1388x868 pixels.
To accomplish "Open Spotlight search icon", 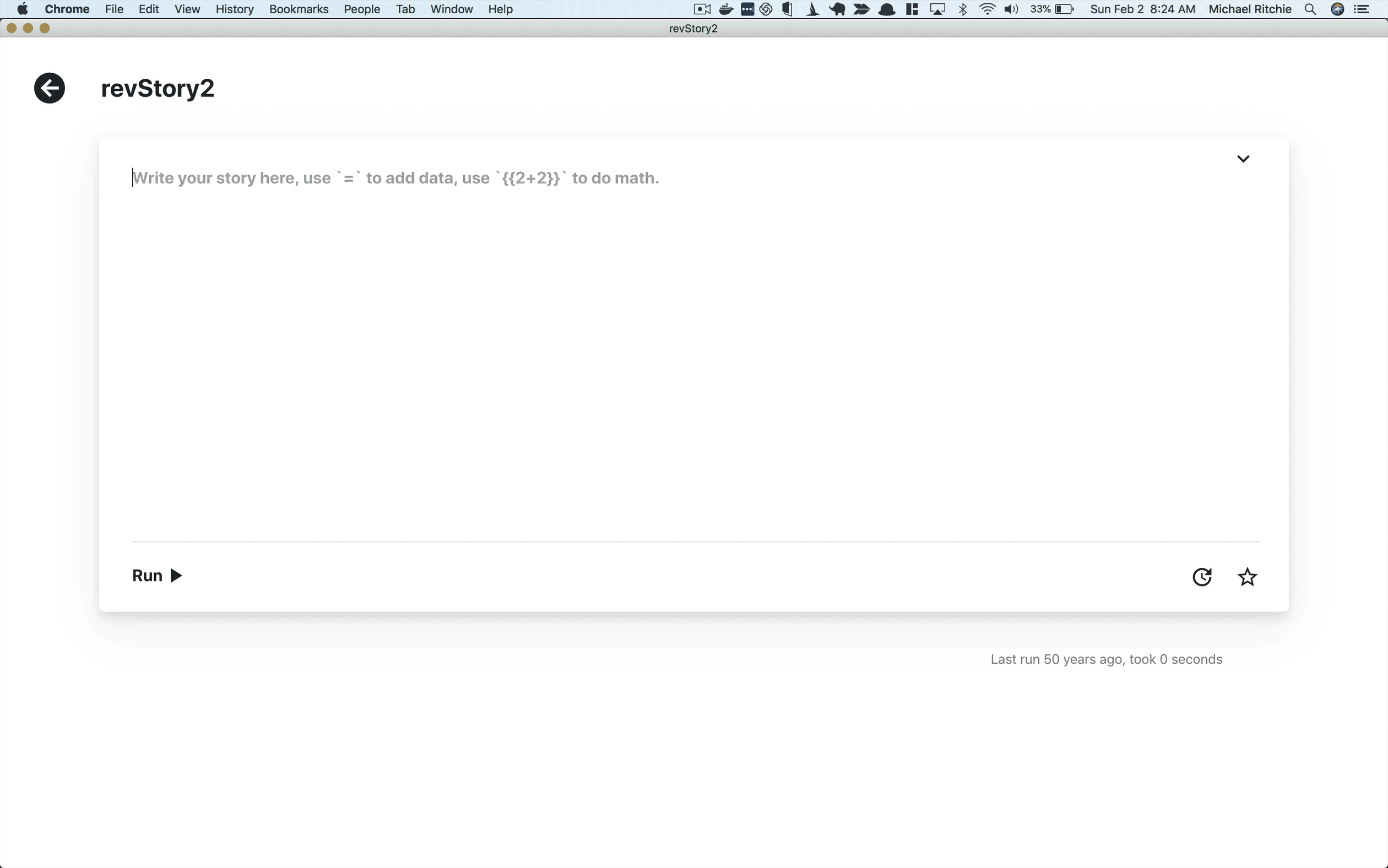I will [1310, 9].
